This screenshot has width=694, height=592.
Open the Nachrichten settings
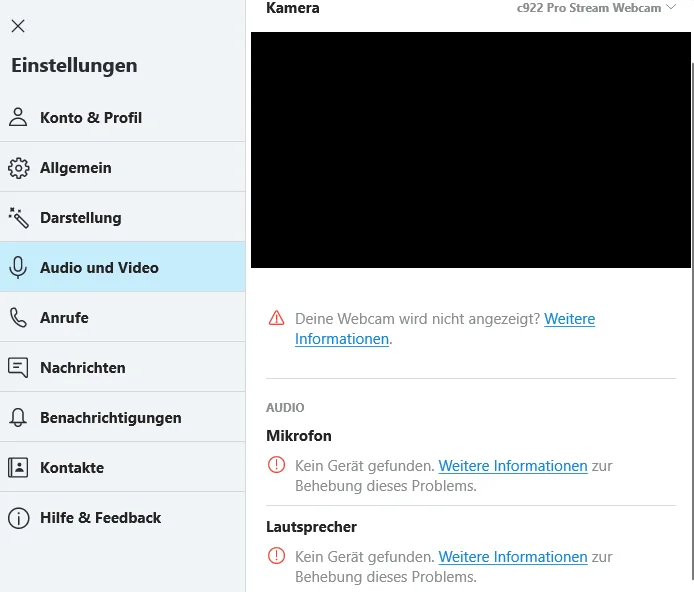coord(123,367)
